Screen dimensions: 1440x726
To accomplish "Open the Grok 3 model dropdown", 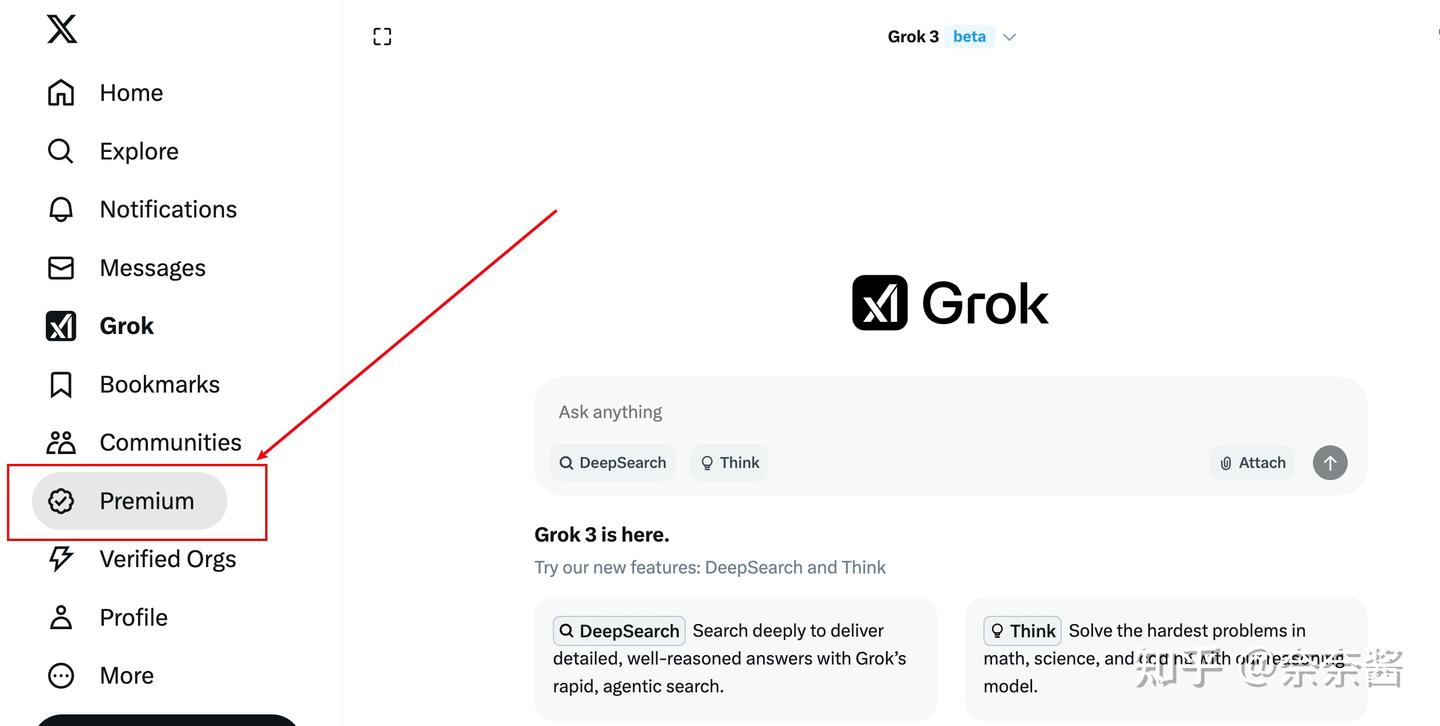I will pos(1009,36).
